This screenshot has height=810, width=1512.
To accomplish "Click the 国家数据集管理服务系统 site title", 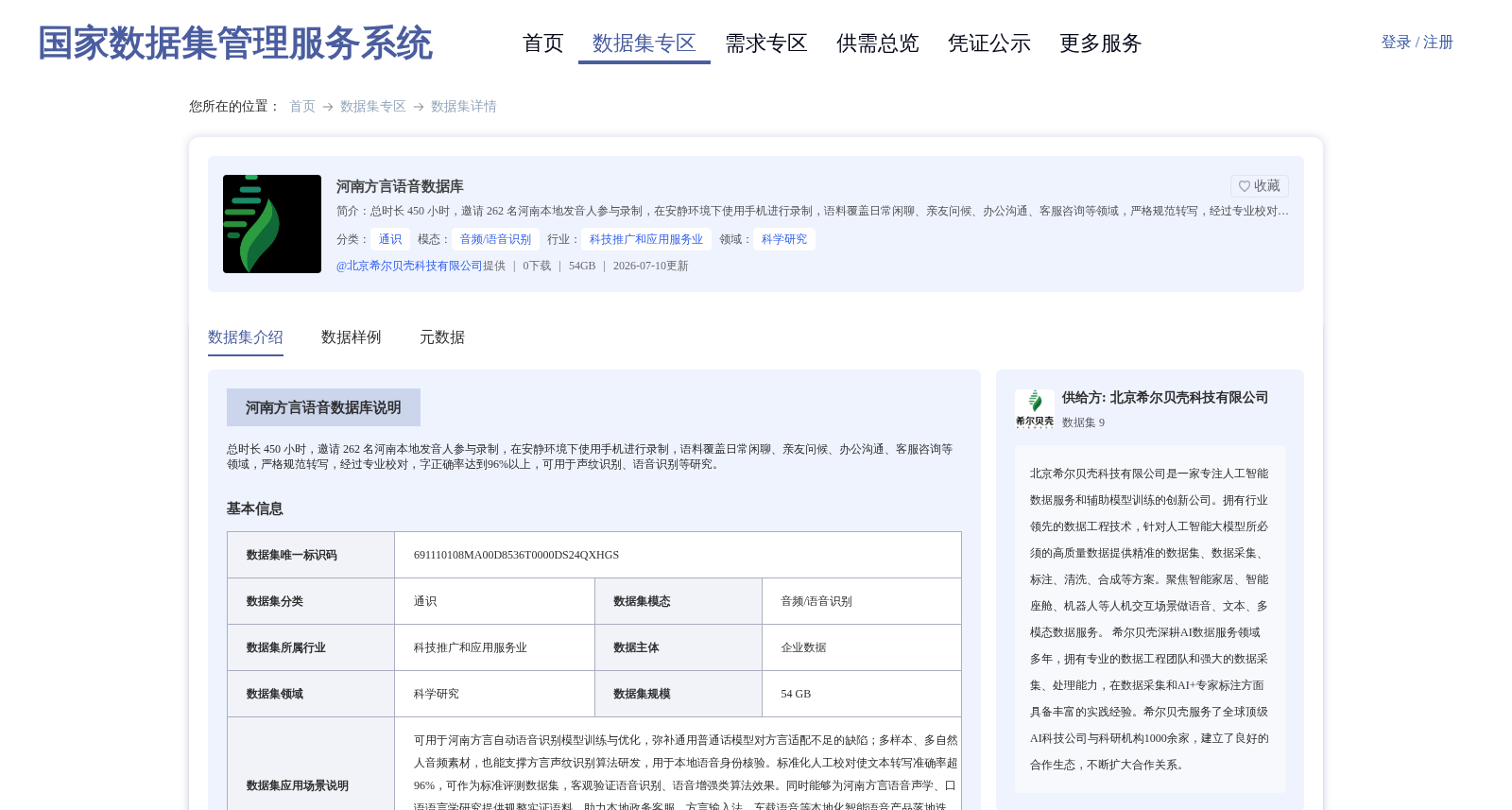I will pos(234,43).
